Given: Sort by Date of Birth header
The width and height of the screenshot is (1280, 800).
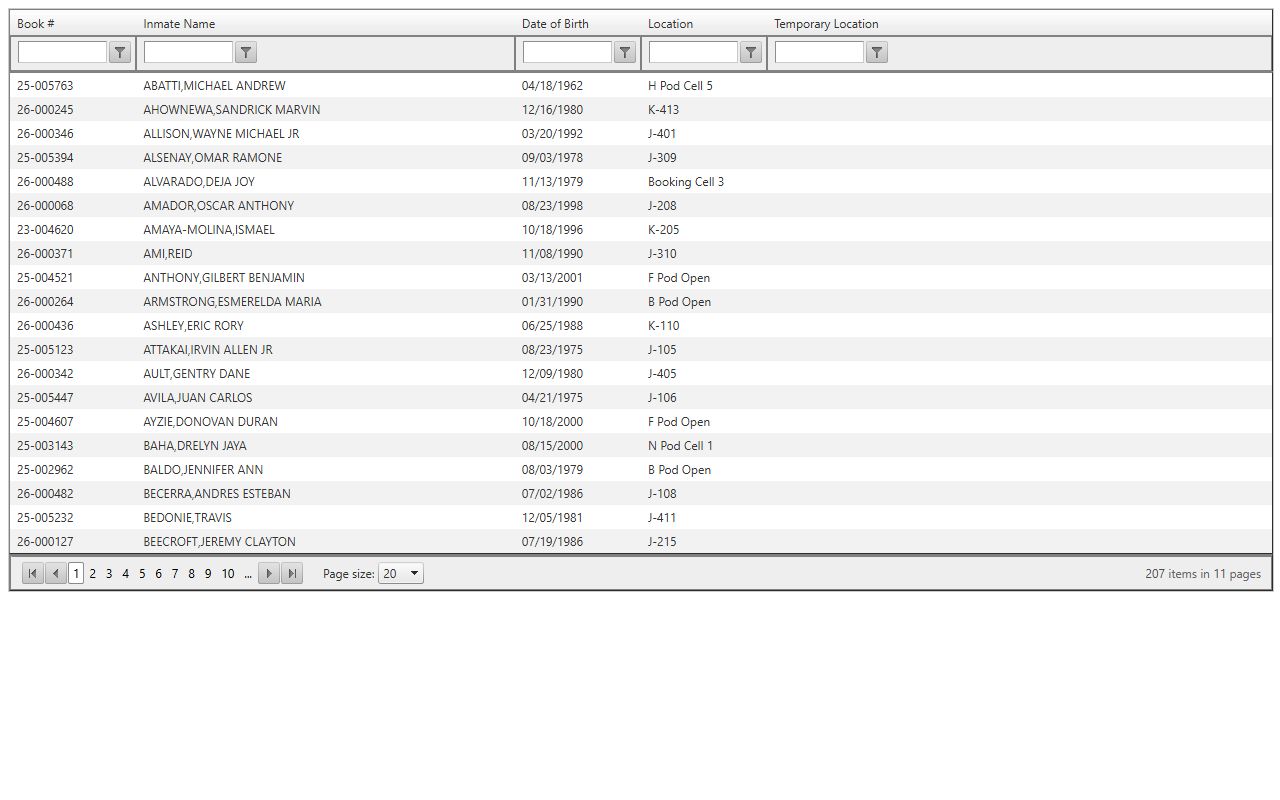Looking at the screenshot, I should [555, 24].
